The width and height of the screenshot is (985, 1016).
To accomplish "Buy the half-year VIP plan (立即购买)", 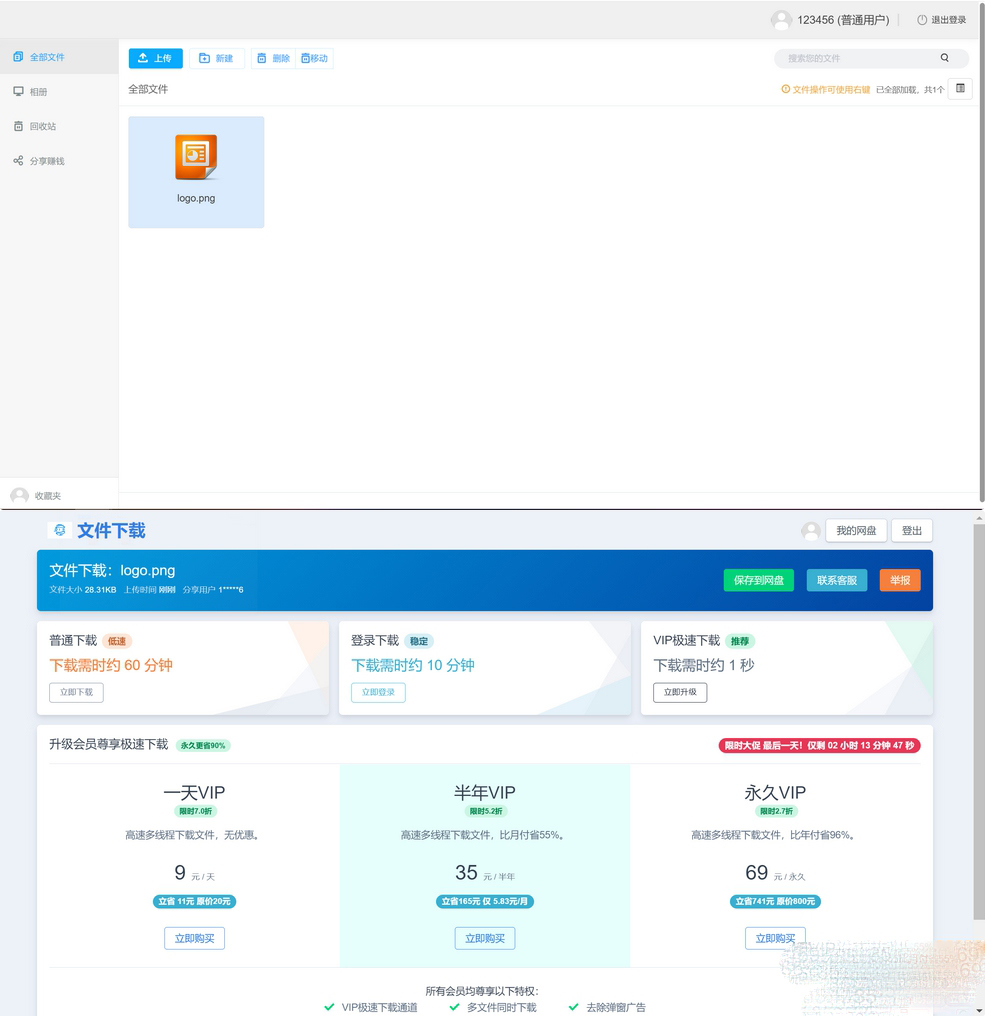I will (x=485, y=938).
